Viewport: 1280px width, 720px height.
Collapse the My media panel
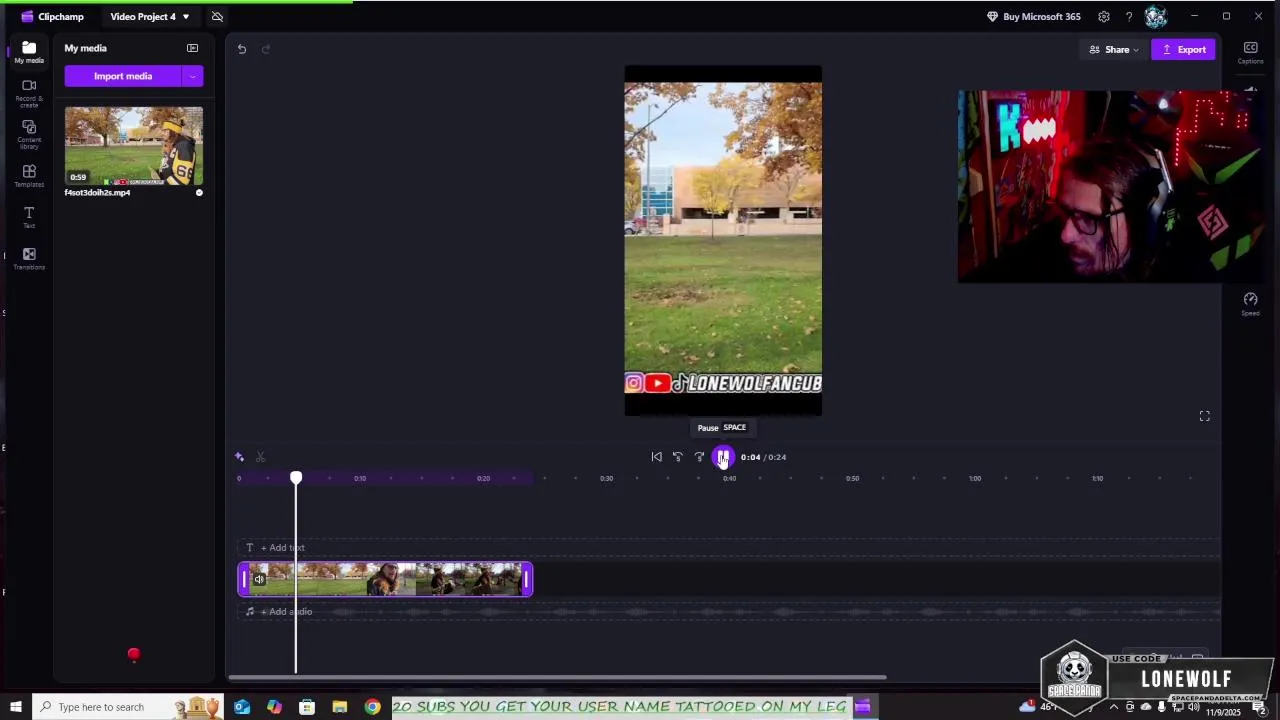coord(192,48)
